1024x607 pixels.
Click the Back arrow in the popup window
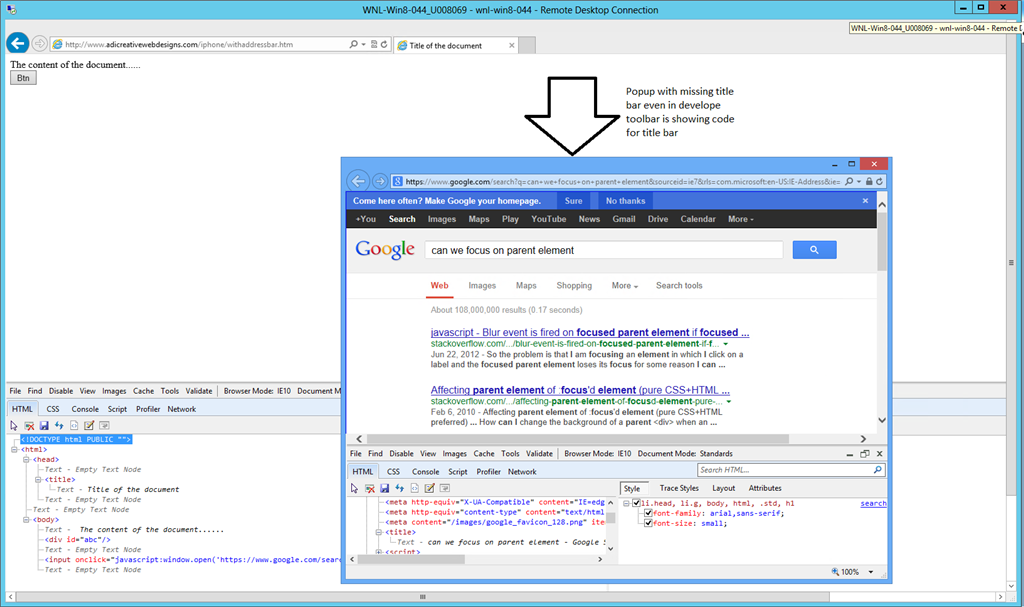358,181
